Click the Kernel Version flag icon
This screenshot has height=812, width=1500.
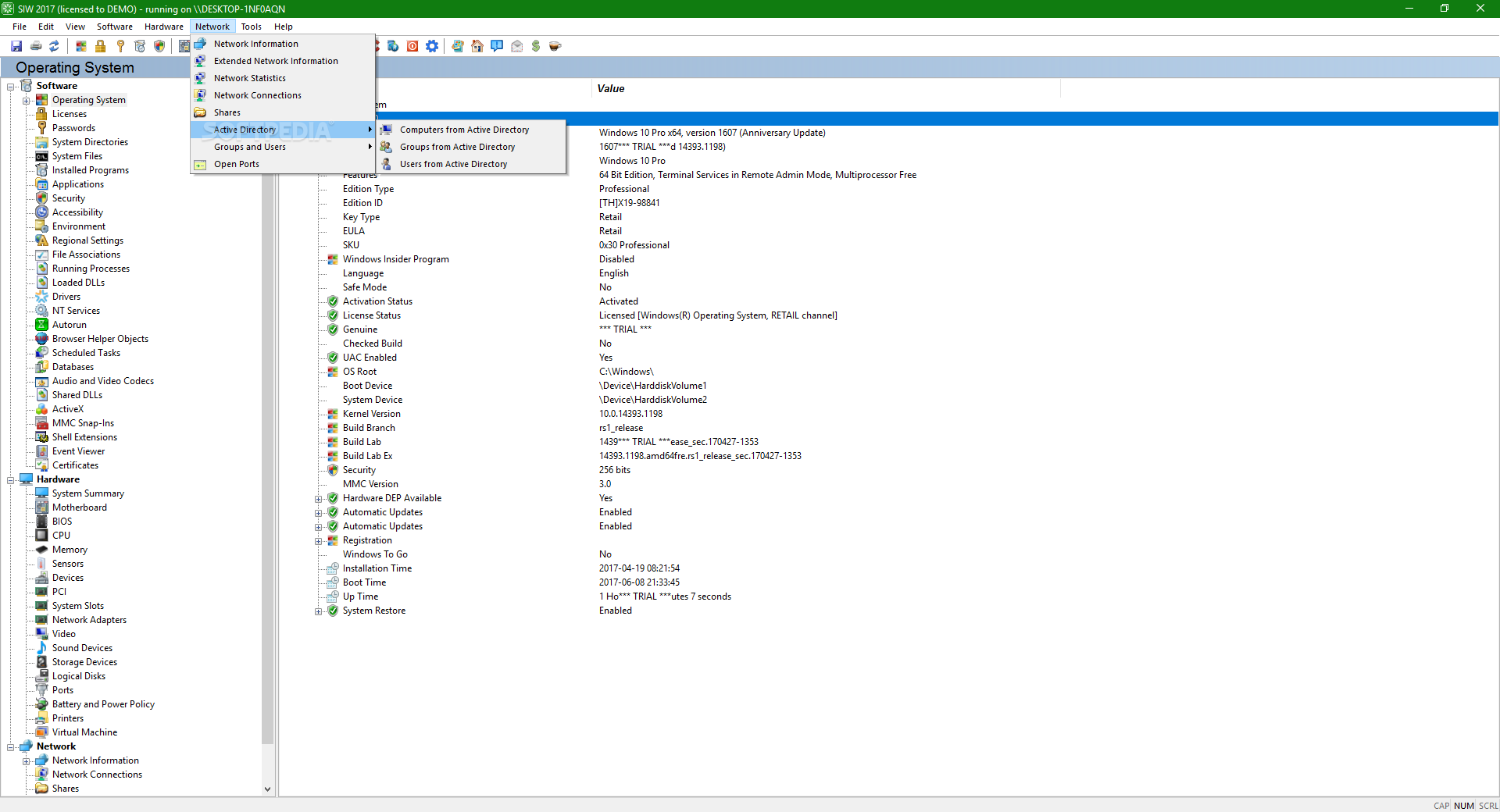coord(333,414)
